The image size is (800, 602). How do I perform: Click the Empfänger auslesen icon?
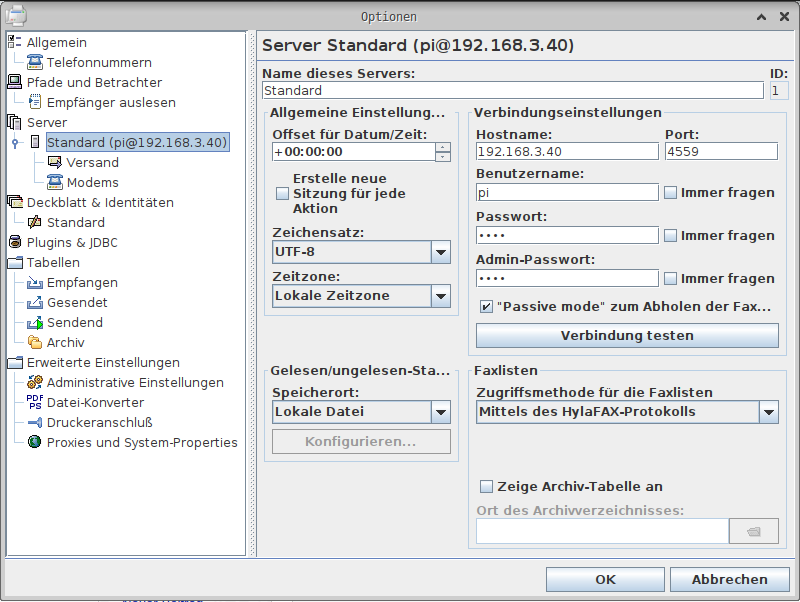click(35, 102)
